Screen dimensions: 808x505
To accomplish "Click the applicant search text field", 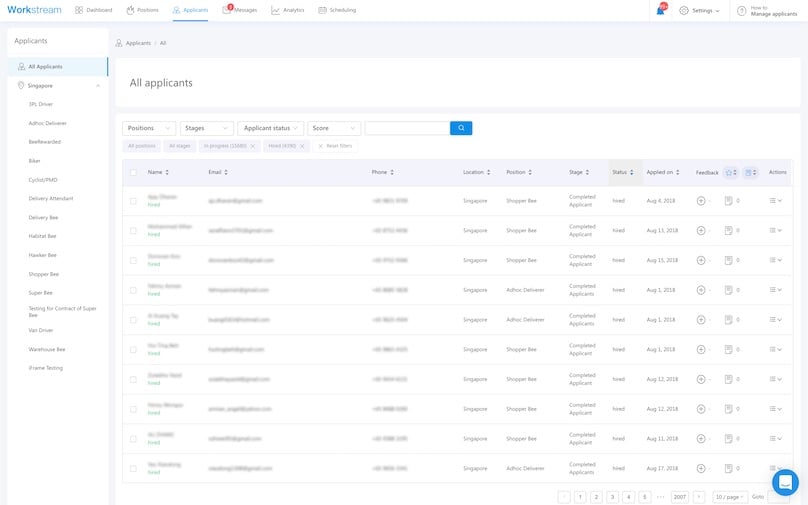I will pos(407,128).
